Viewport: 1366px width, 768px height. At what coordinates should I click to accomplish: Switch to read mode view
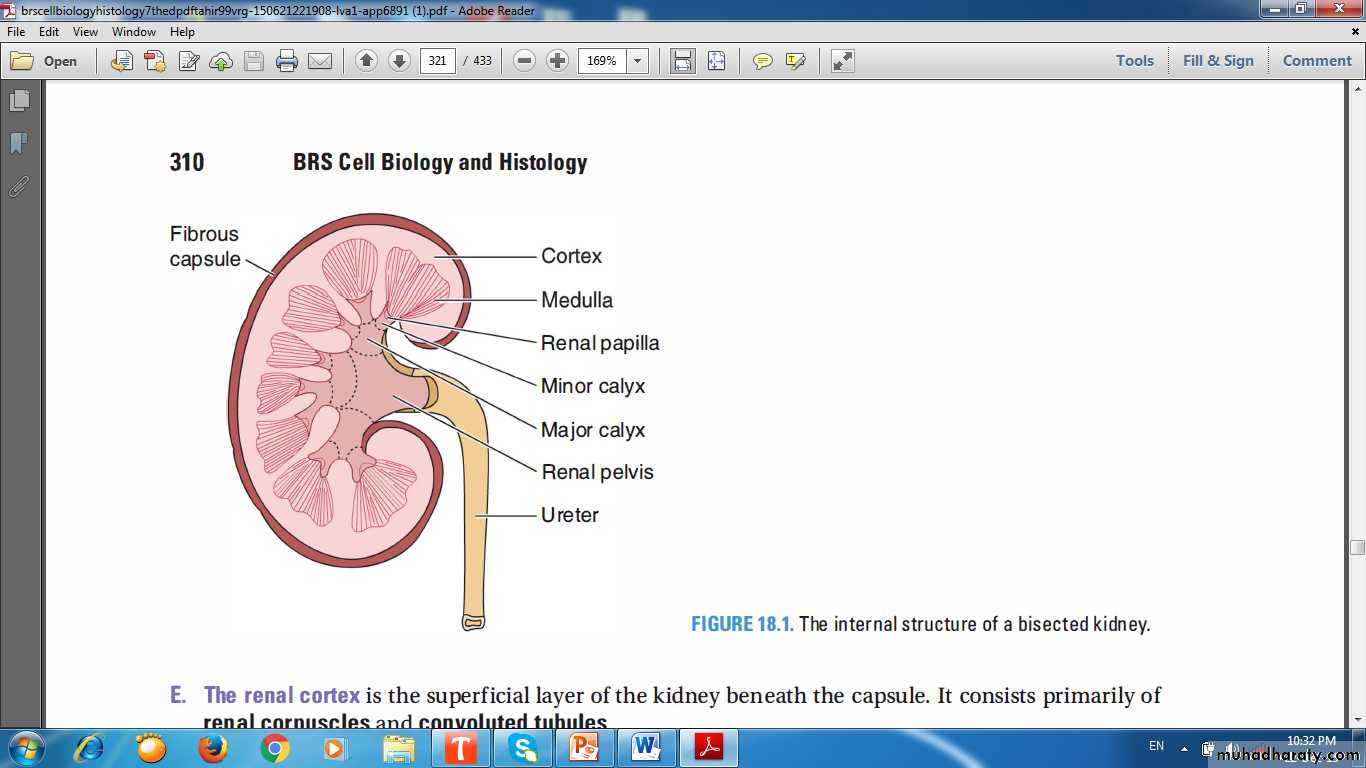point(843,61)
